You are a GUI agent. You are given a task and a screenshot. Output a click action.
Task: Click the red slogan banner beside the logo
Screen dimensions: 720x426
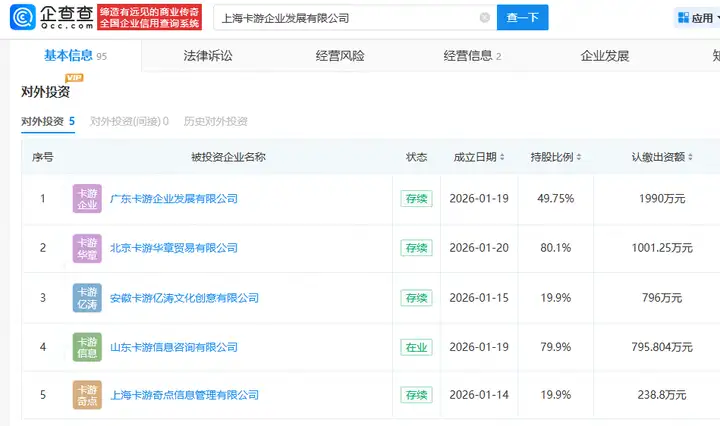tap(149, 17)
